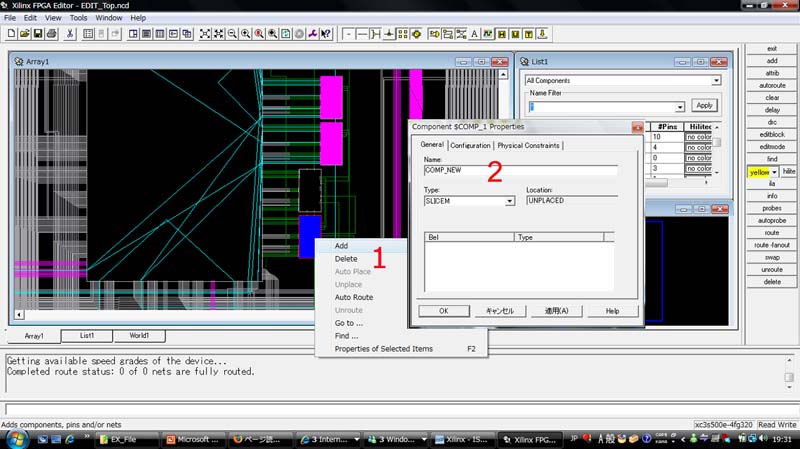This screenshot has width=800, height=449.
Task: Click the route-fanout button
Action: pos(771,245)
